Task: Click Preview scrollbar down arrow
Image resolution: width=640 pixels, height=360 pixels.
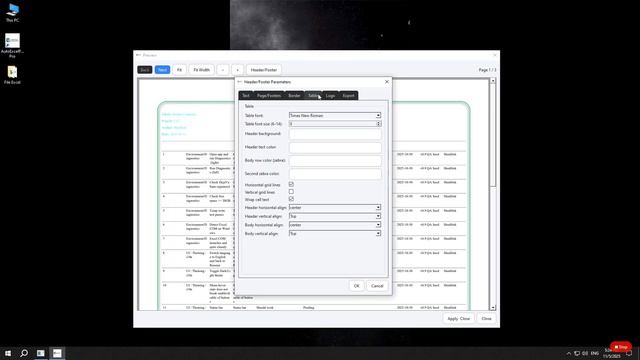Action: coord(493,307)
